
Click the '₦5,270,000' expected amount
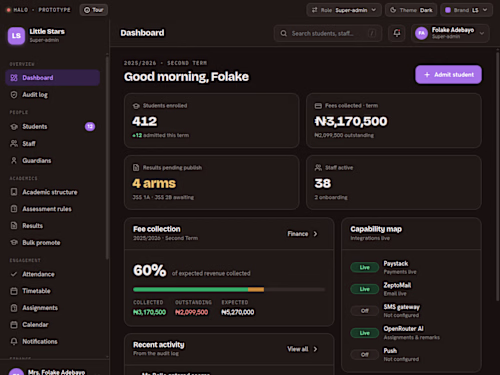tap(238, 312)
